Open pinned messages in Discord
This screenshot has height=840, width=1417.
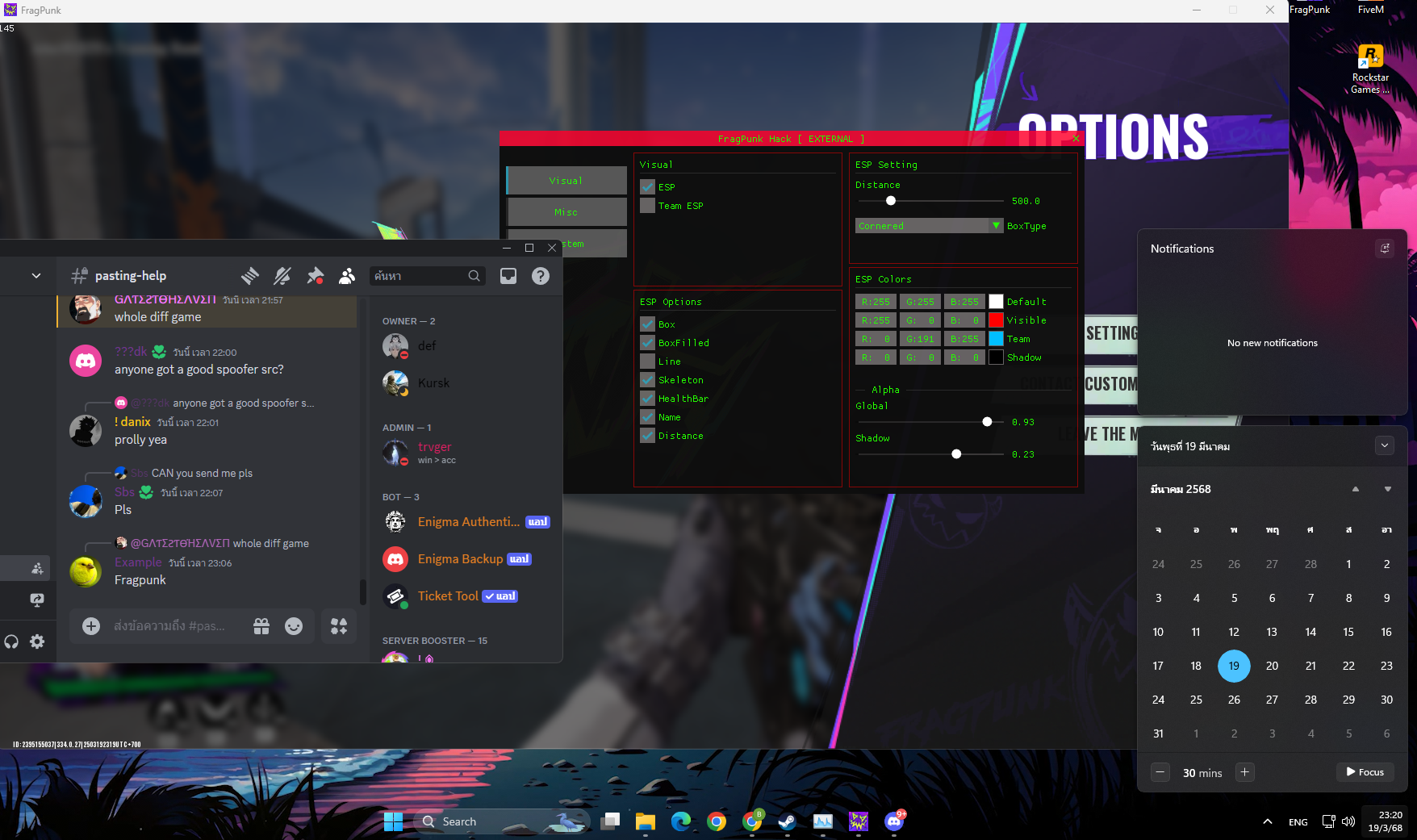pos(315,276)
